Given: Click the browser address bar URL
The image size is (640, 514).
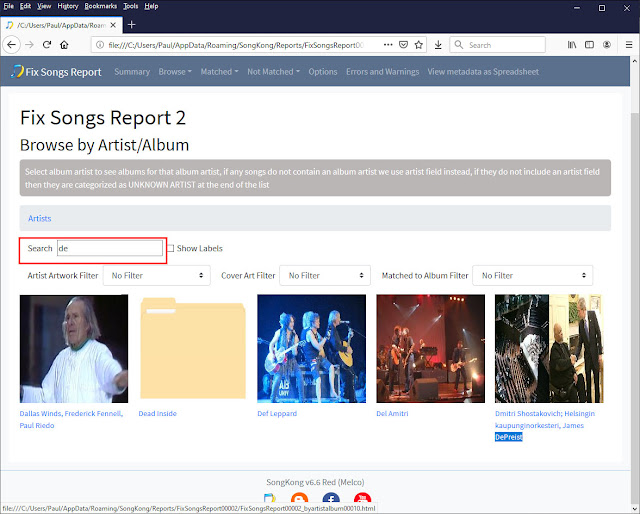Looking at the screenshot, I should click(x=236, y=45).
